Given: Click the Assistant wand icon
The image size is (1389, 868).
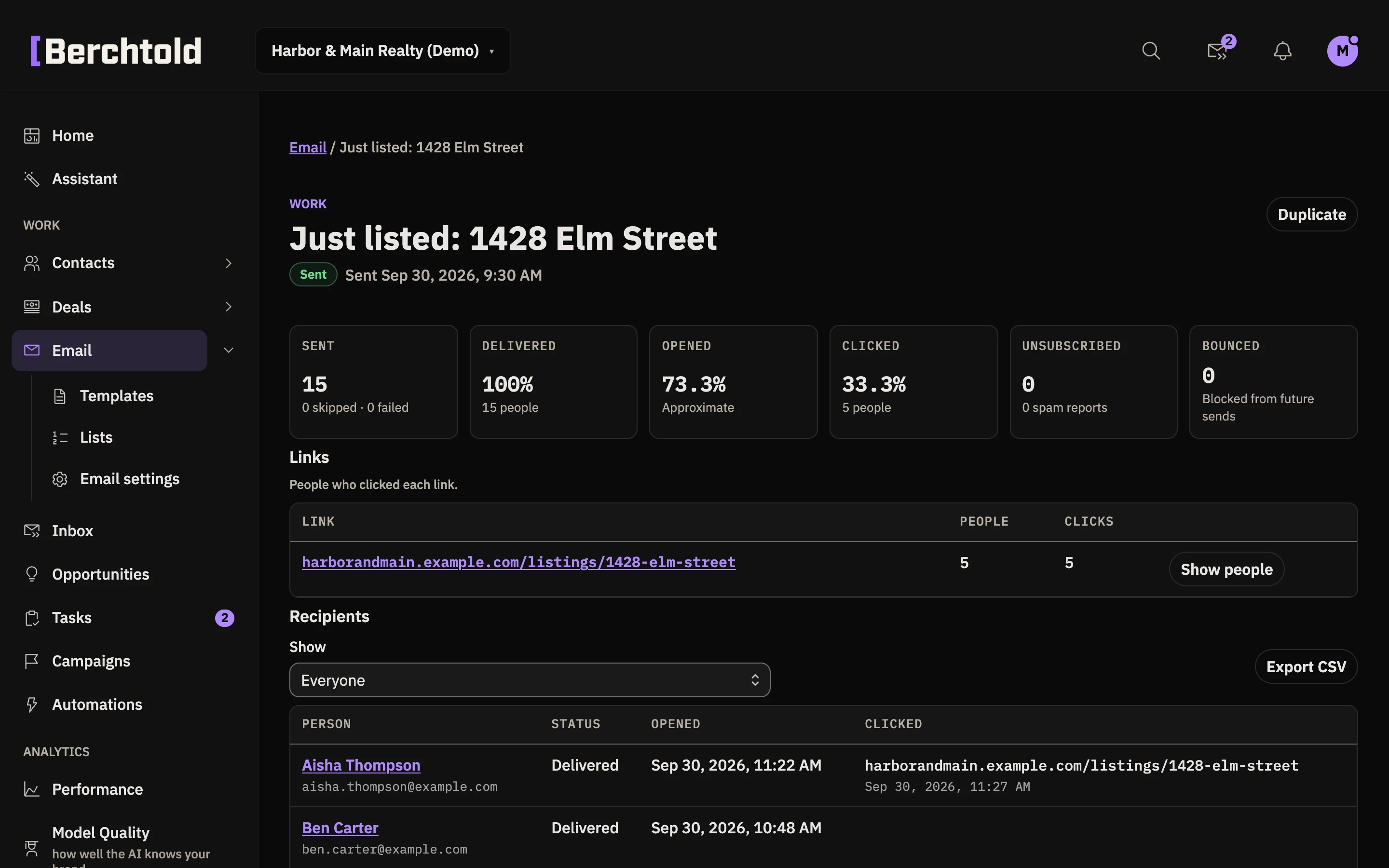Looking at the screenshot, I should [x=31, y=179].
